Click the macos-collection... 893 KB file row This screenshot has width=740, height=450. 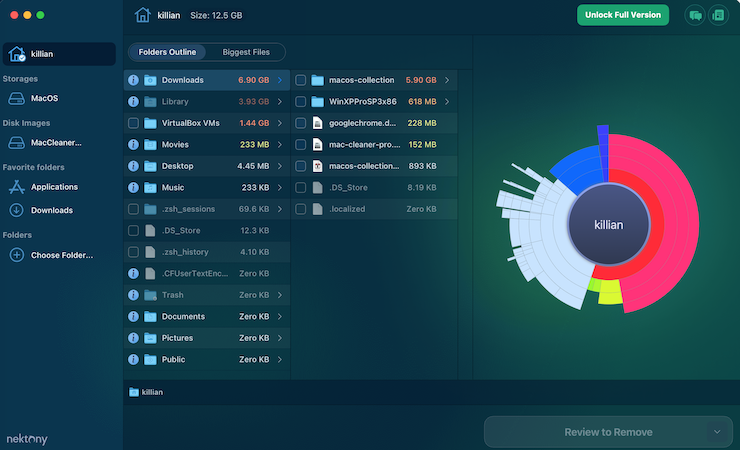click(374, 166)
